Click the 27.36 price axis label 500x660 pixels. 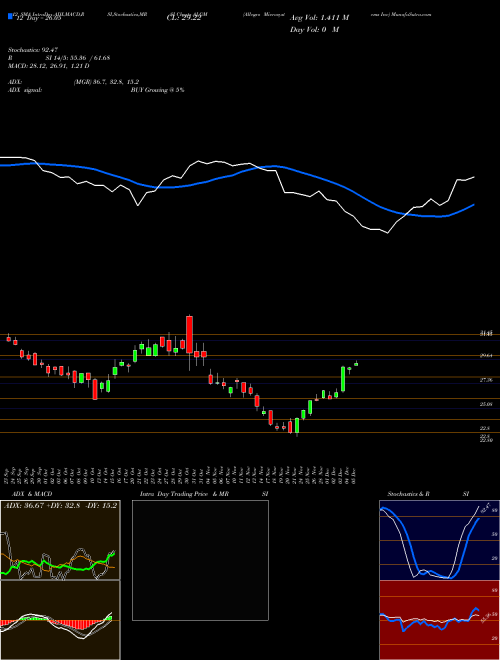[x=486, y=380]
